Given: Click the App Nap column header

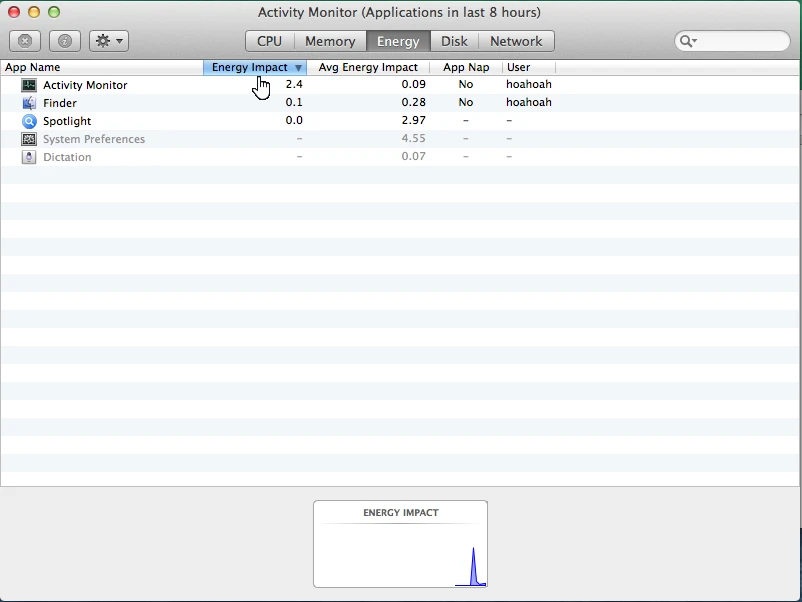Looking at the screenshot, I should [466, 67].
